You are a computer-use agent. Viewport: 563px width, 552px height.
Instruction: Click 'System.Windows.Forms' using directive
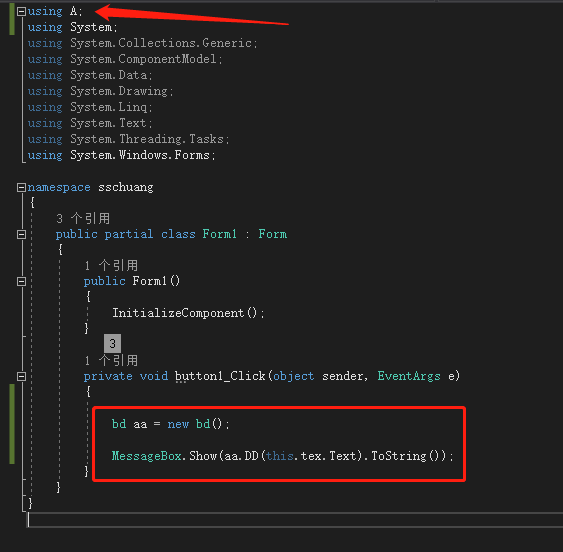point(140,155)
